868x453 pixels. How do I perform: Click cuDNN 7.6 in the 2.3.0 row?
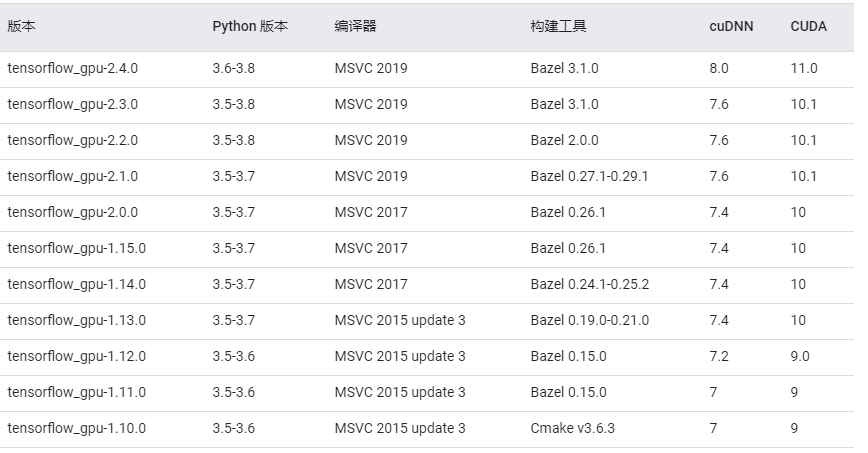click(719, 104)
